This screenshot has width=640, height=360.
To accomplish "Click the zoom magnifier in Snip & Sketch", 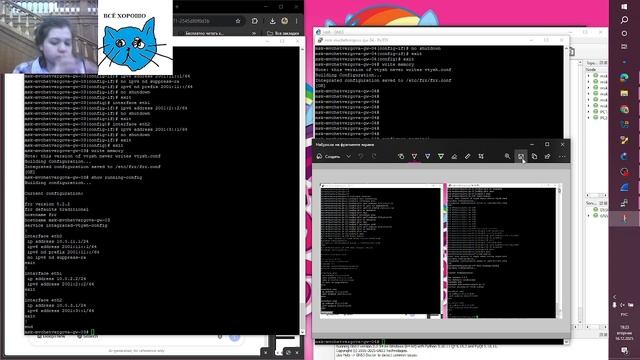I will [x=507, y=156].
